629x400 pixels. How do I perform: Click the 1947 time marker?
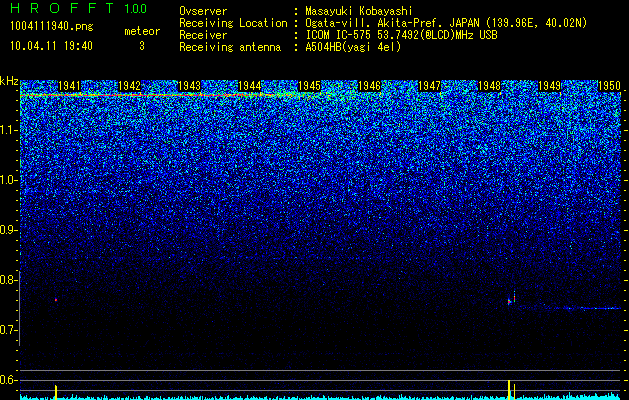point(429,86)
